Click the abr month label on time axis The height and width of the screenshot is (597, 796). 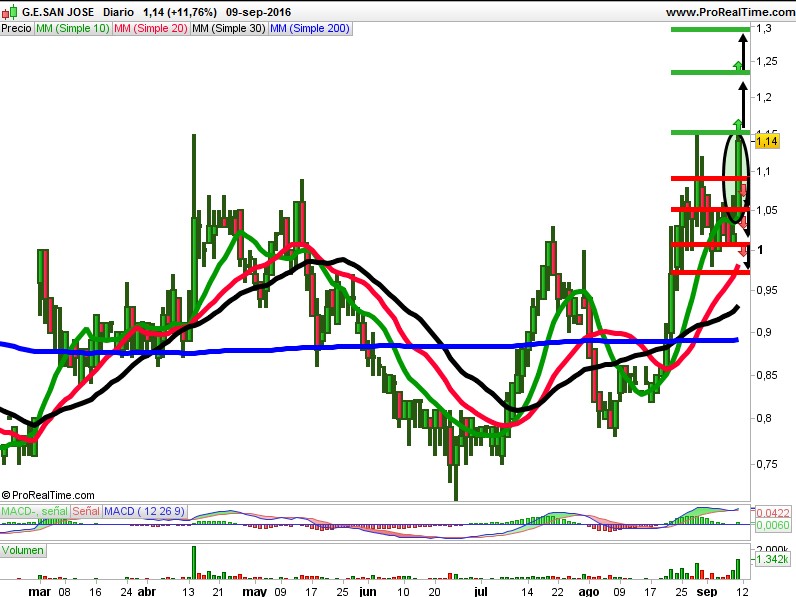click(x=147, y=591)
